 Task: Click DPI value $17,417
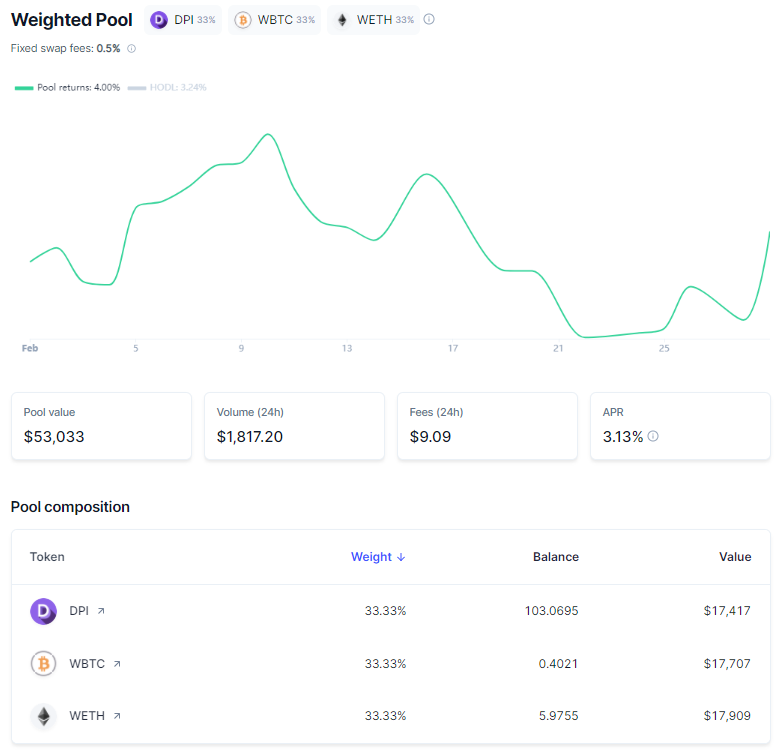coord(727,611)
